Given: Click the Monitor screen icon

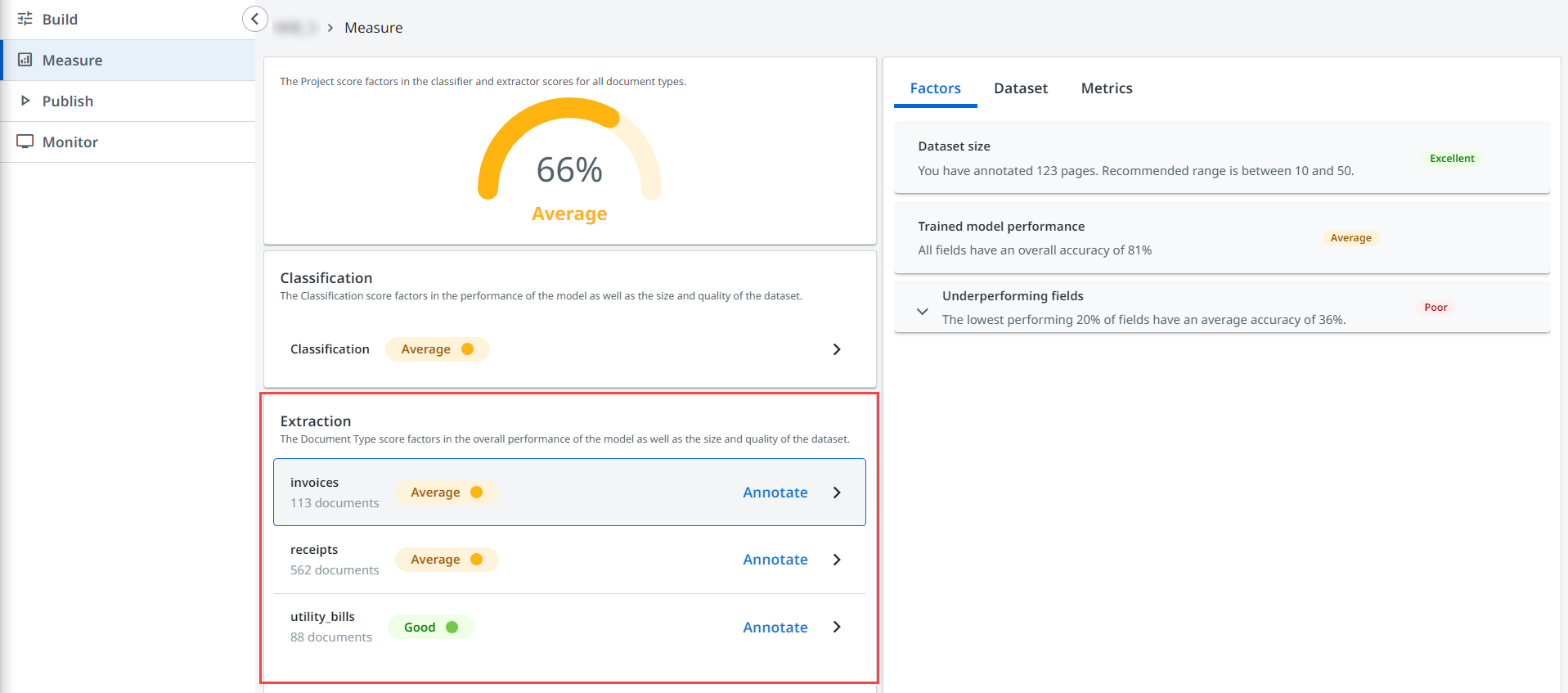Looking at the screenshot, I should [25, 142].
